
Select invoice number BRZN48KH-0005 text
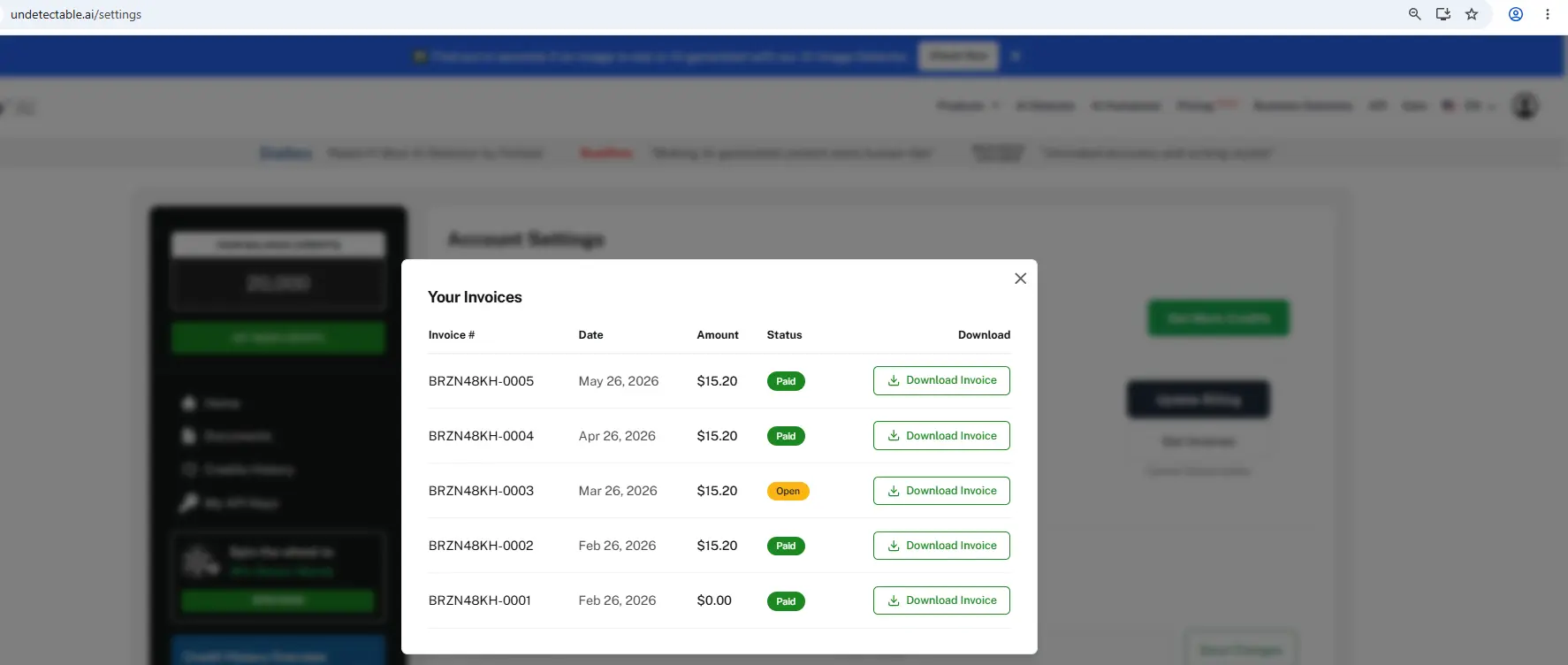(481, 381)
